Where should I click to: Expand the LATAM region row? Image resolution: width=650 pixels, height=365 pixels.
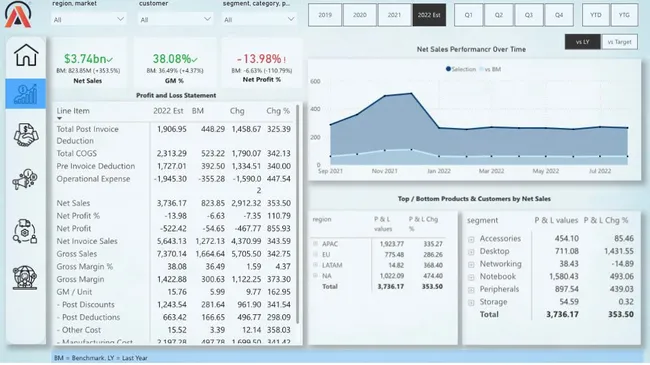[x=315, y=265]
